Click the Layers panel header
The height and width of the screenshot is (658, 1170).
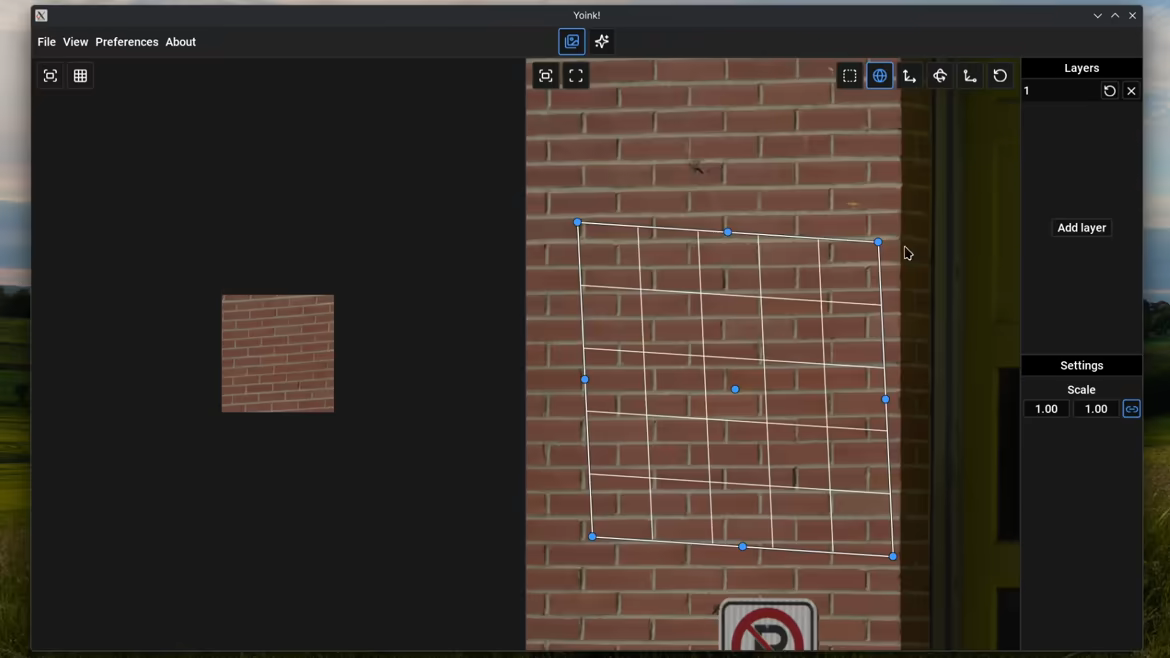(1081, 68)
